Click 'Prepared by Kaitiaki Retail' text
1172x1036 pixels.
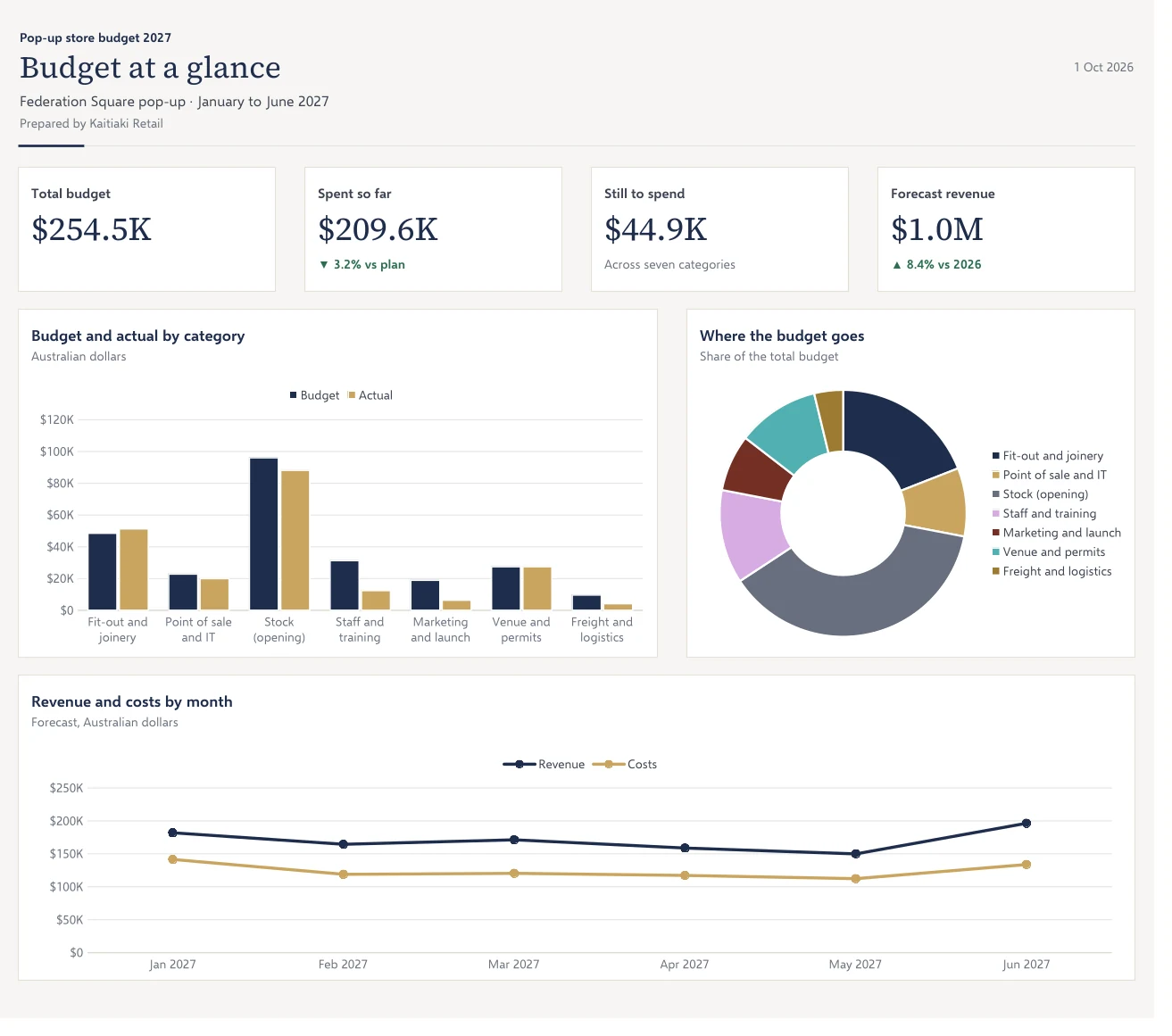coord(92,124)
